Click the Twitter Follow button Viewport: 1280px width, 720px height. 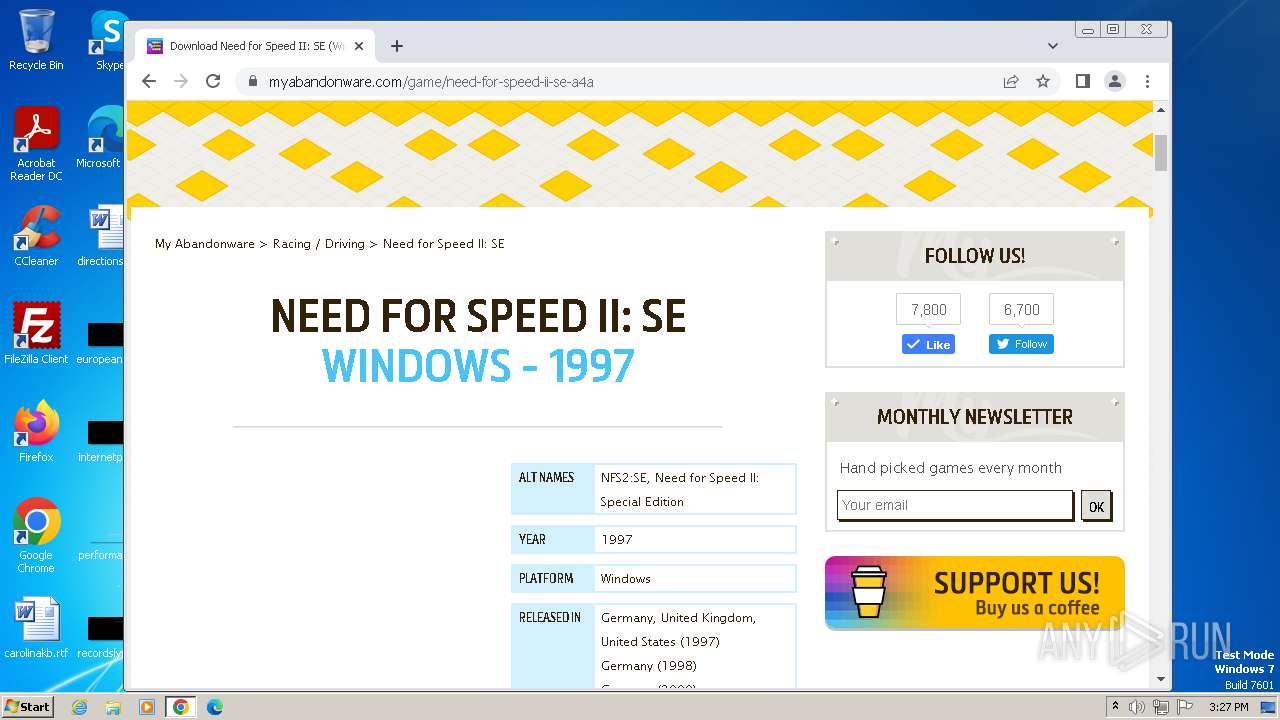pos(1021,344)
